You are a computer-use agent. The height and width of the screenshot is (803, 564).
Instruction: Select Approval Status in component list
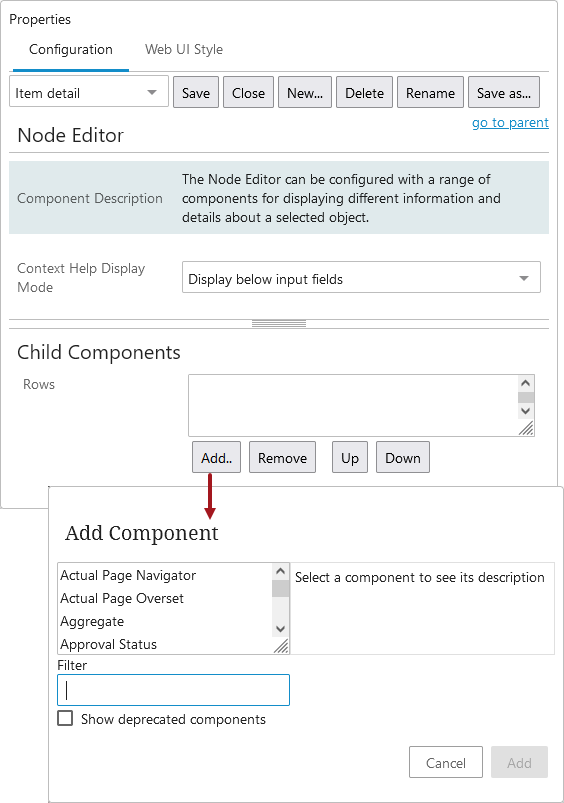[x=109, y=644]
